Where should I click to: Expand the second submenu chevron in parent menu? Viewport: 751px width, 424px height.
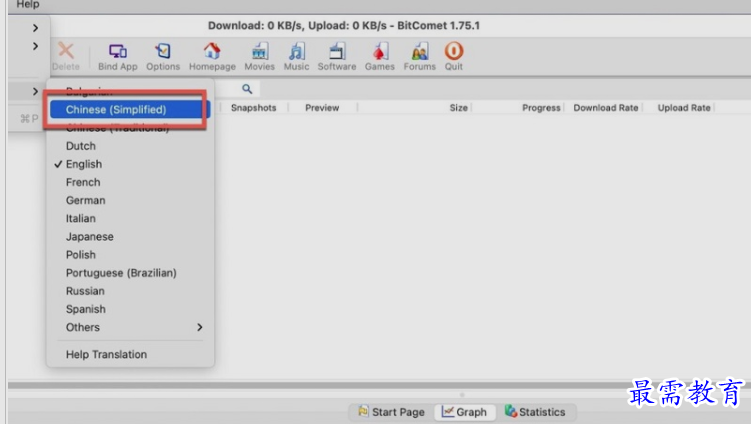point(35,46)
